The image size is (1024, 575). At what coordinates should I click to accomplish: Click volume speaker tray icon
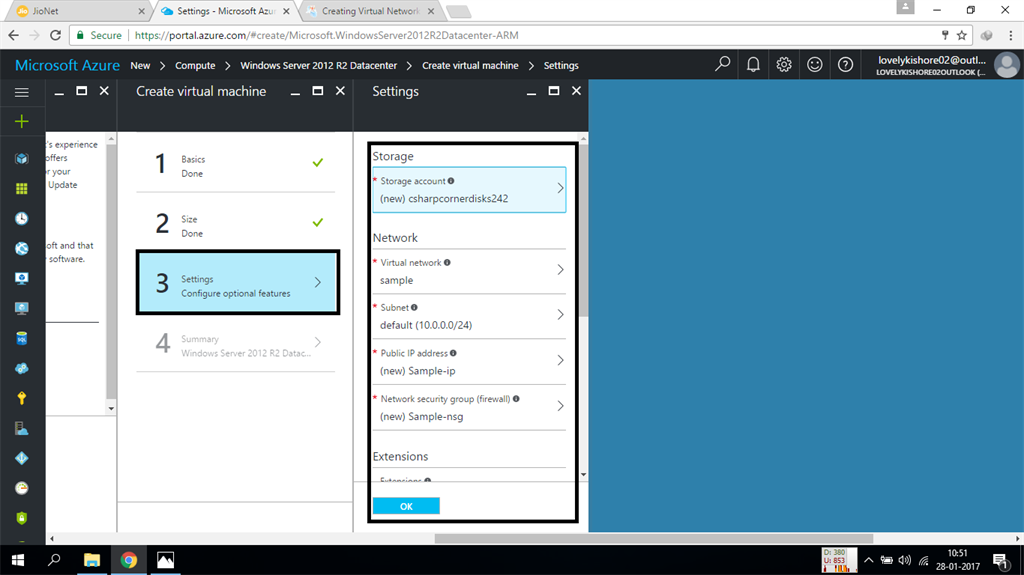[x=904, y=560]
